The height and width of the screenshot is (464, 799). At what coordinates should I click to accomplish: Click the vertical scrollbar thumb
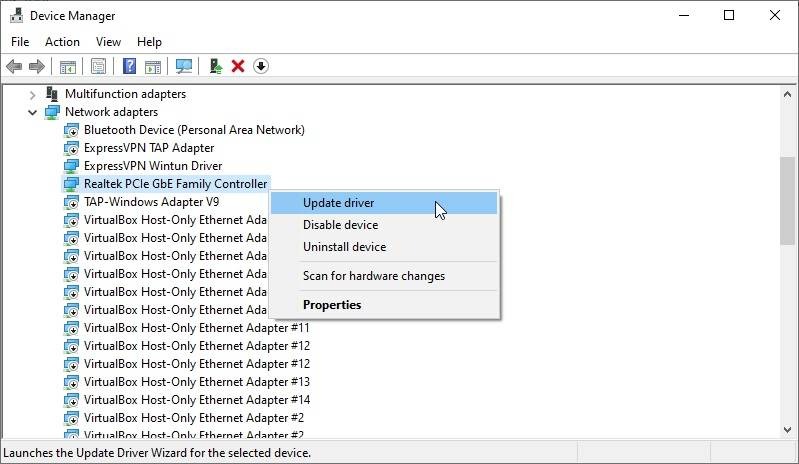tap(787, 201)
